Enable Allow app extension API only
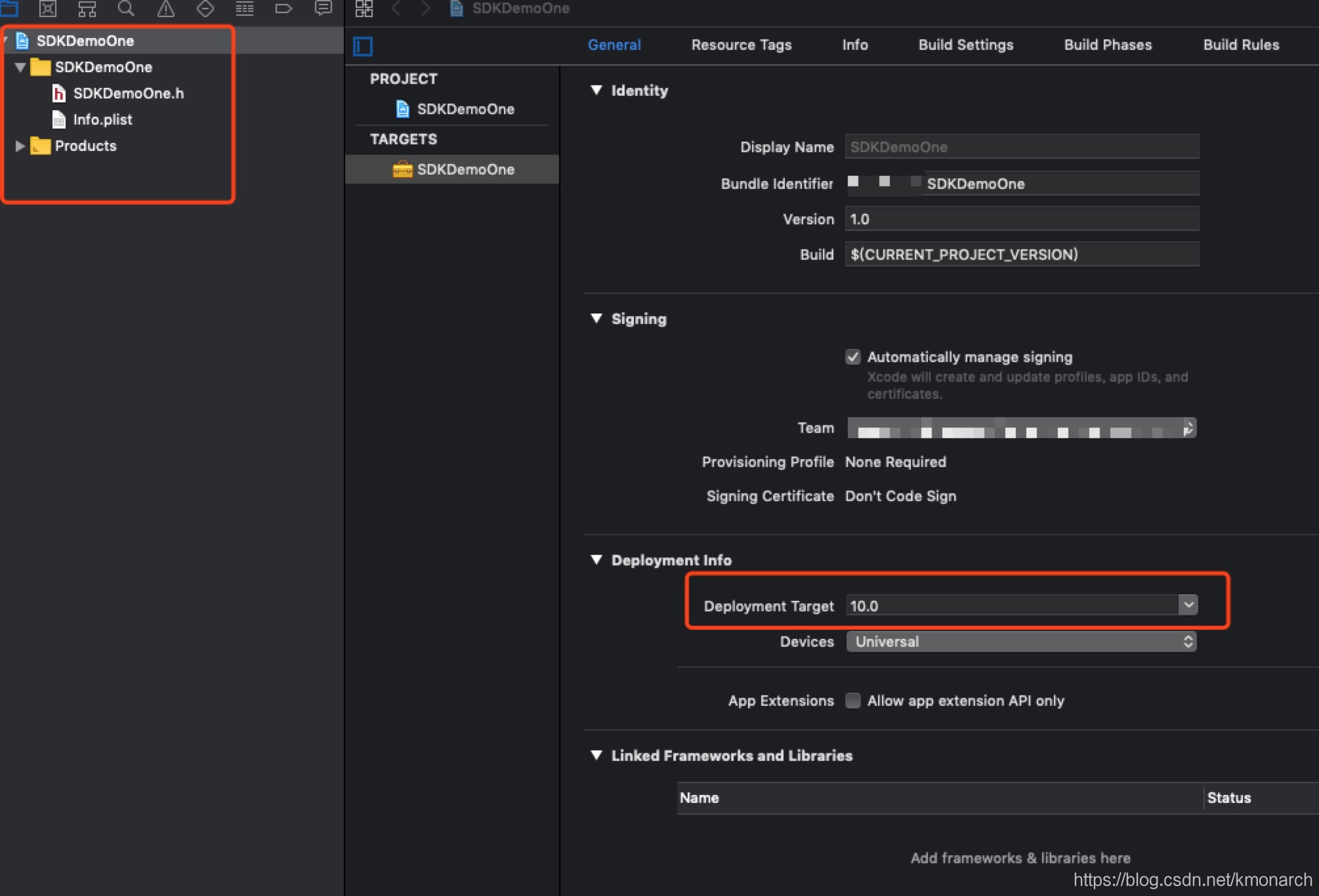Viewport: 1319px width, 896px height. 852,701
